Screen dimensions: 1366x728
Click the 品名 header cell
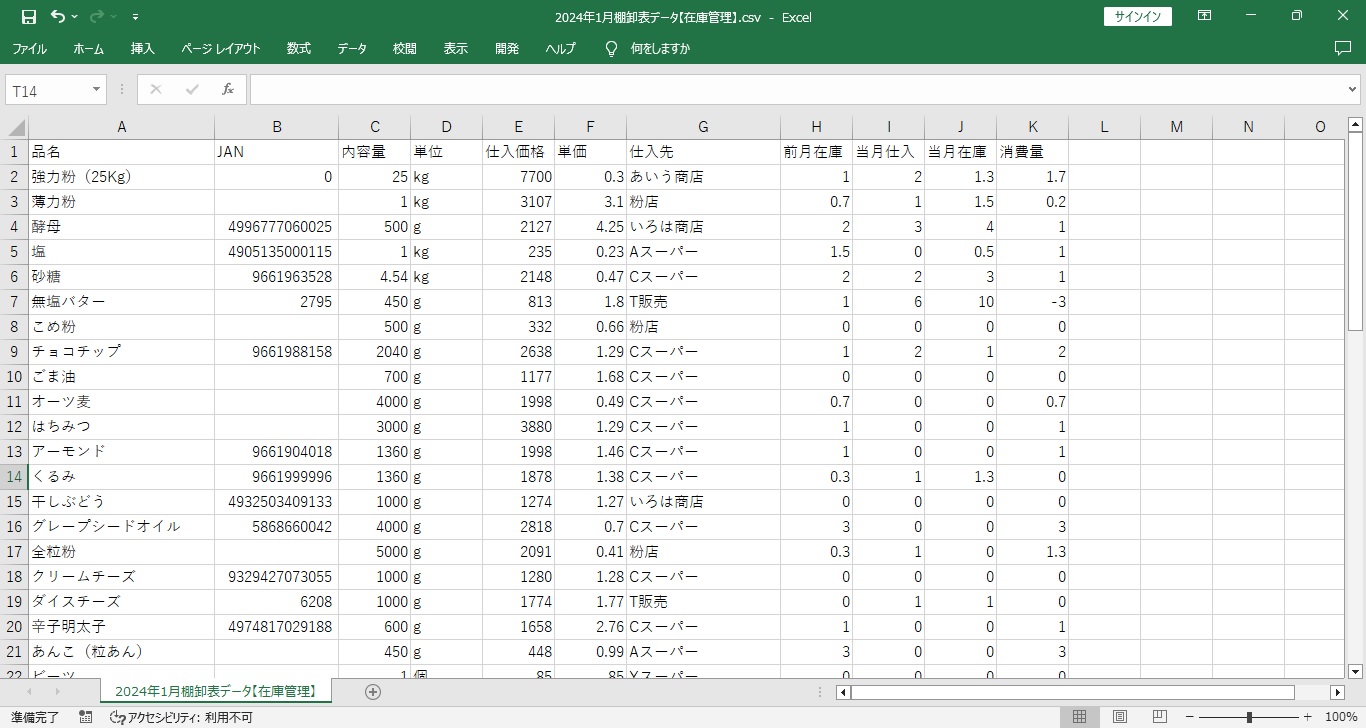click(x=121, y=152)
